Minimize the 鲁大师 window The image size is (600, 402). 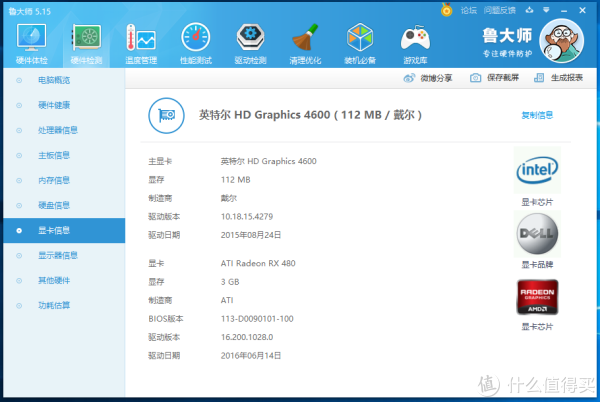pos(564,11)
